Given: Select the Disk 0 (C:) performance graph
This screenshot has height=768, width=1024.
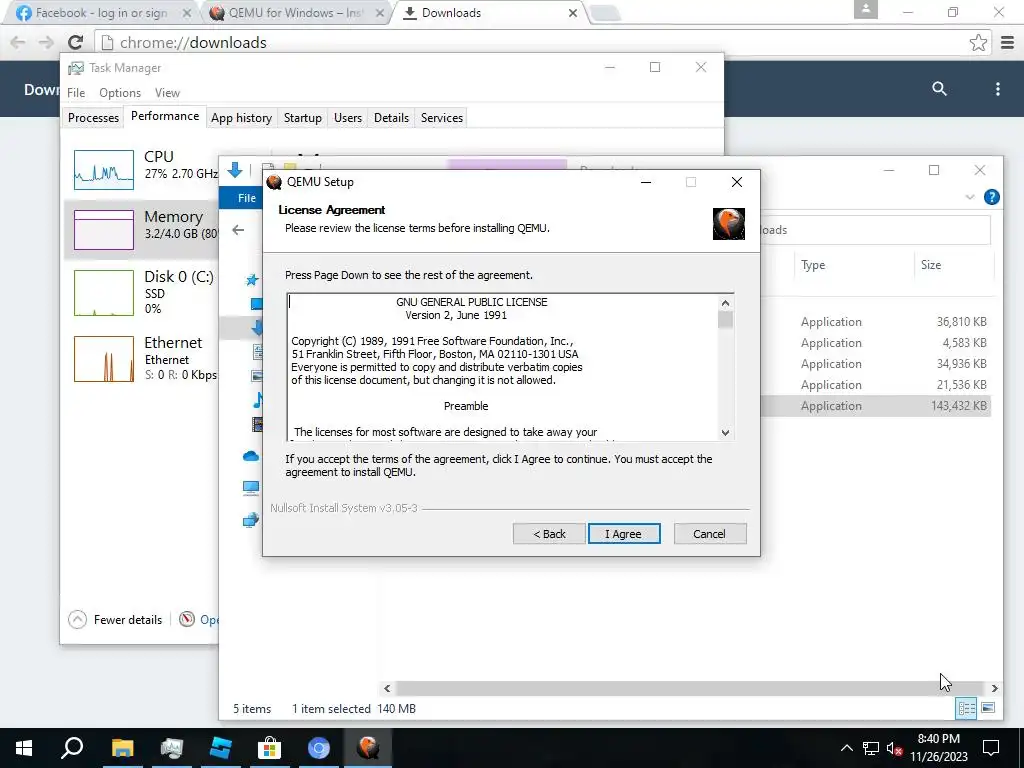Looking at the screenshot, I should pos(104,293).
